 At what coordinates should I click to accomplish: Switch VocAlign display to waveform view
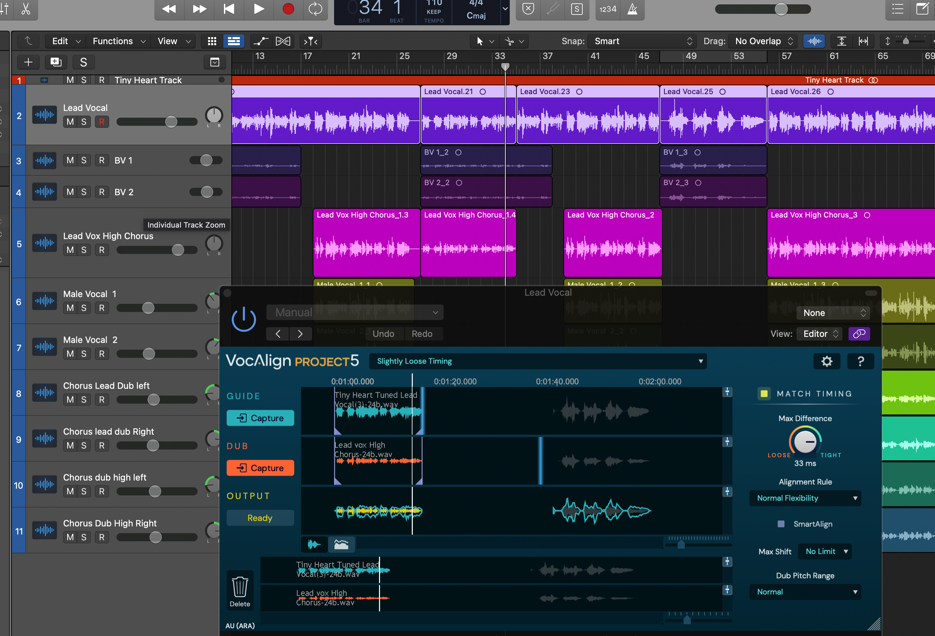314,544
